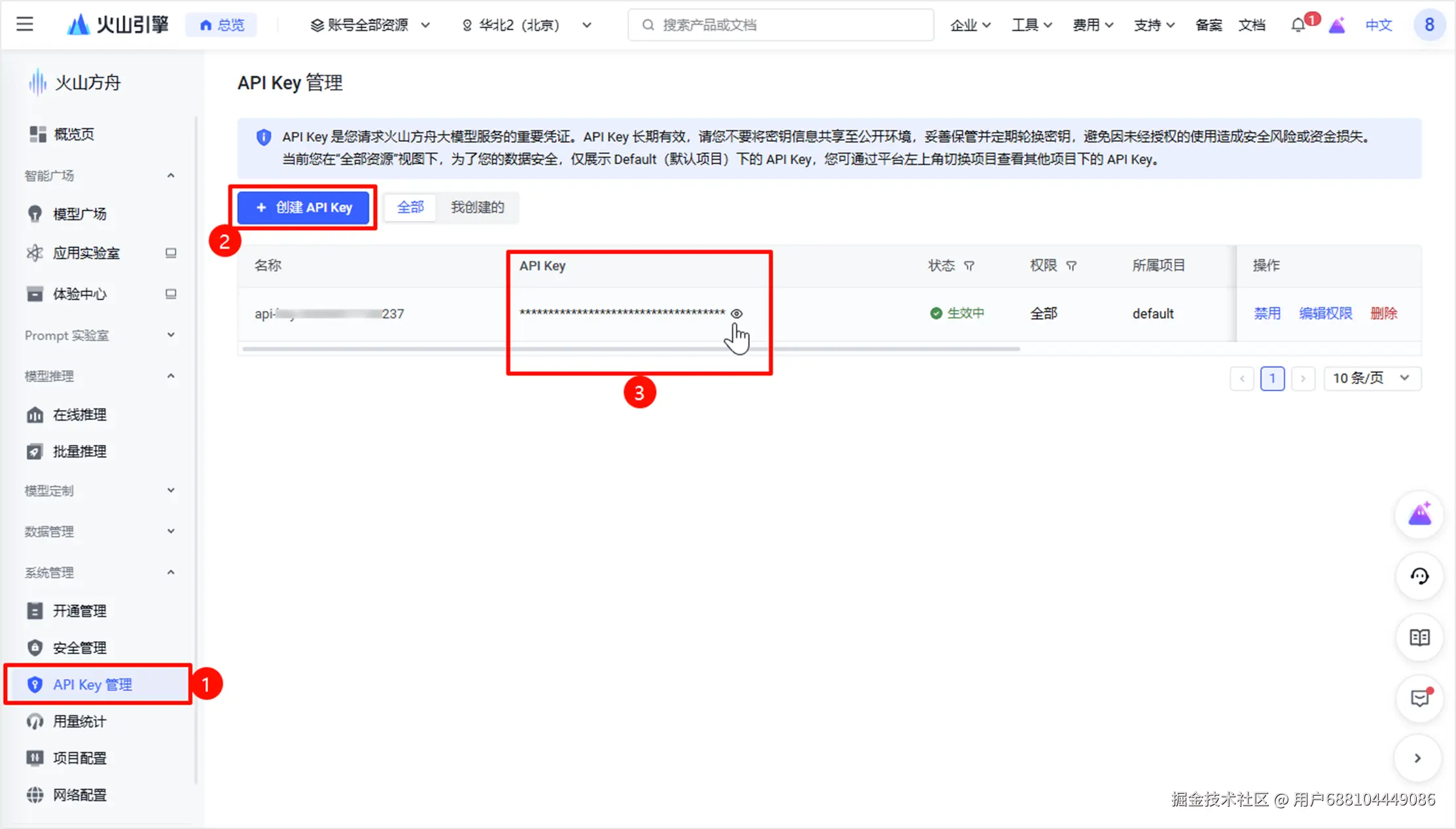Open the documentation book icon

click(1419, 637)
